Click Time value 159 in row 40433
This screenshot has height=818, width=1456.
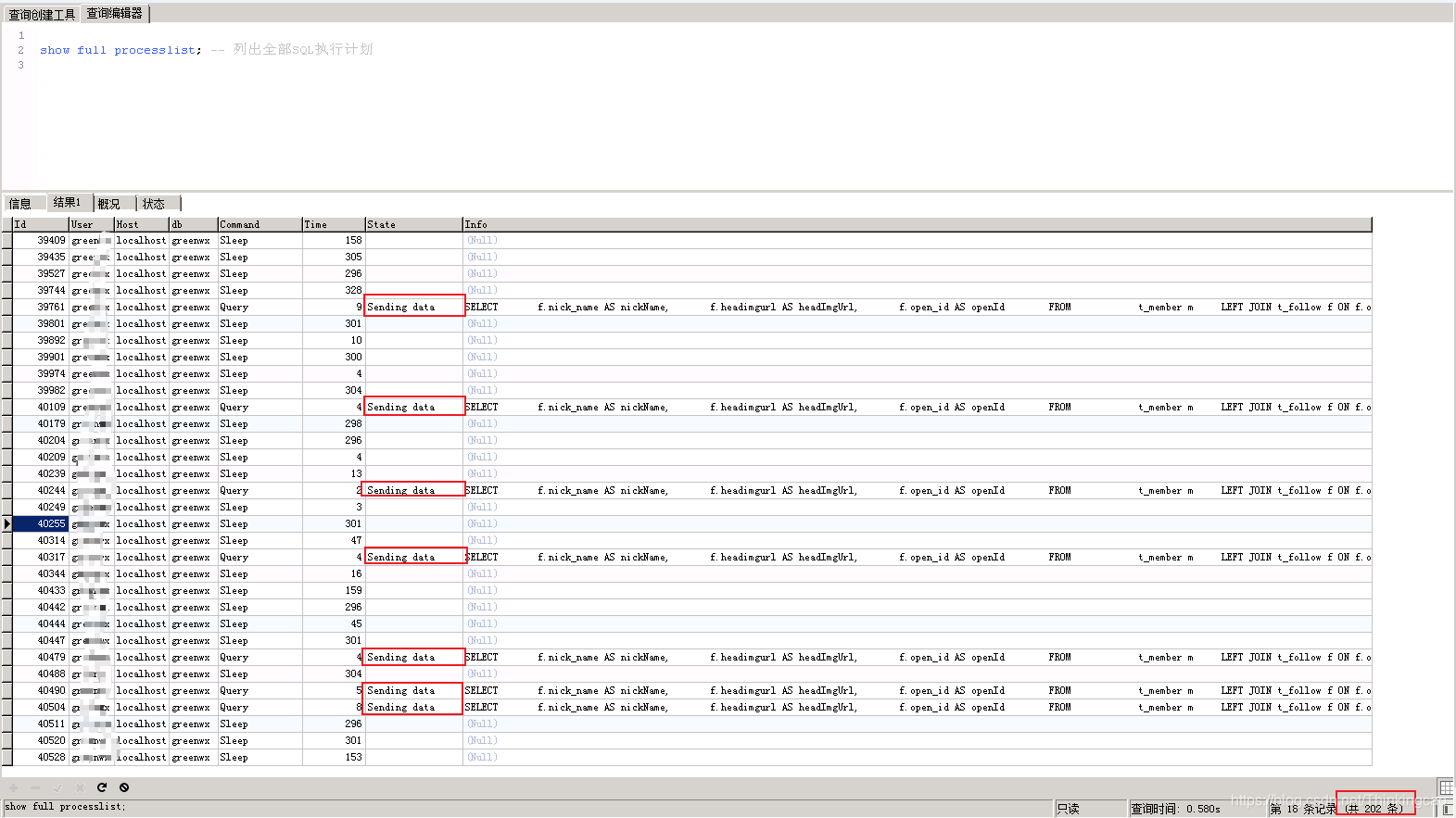click(334, 590)
